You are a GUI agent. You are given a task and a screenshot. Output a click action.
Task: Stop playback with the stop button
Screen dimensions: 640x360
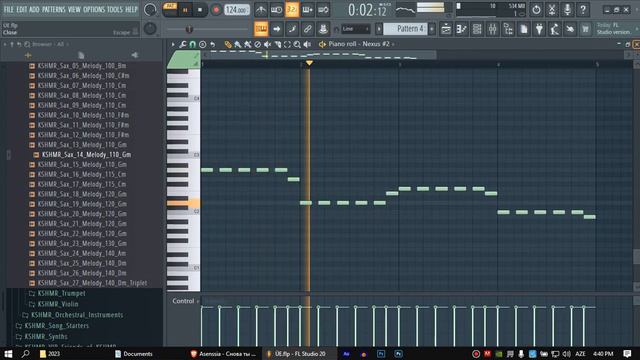pos(200,10)
